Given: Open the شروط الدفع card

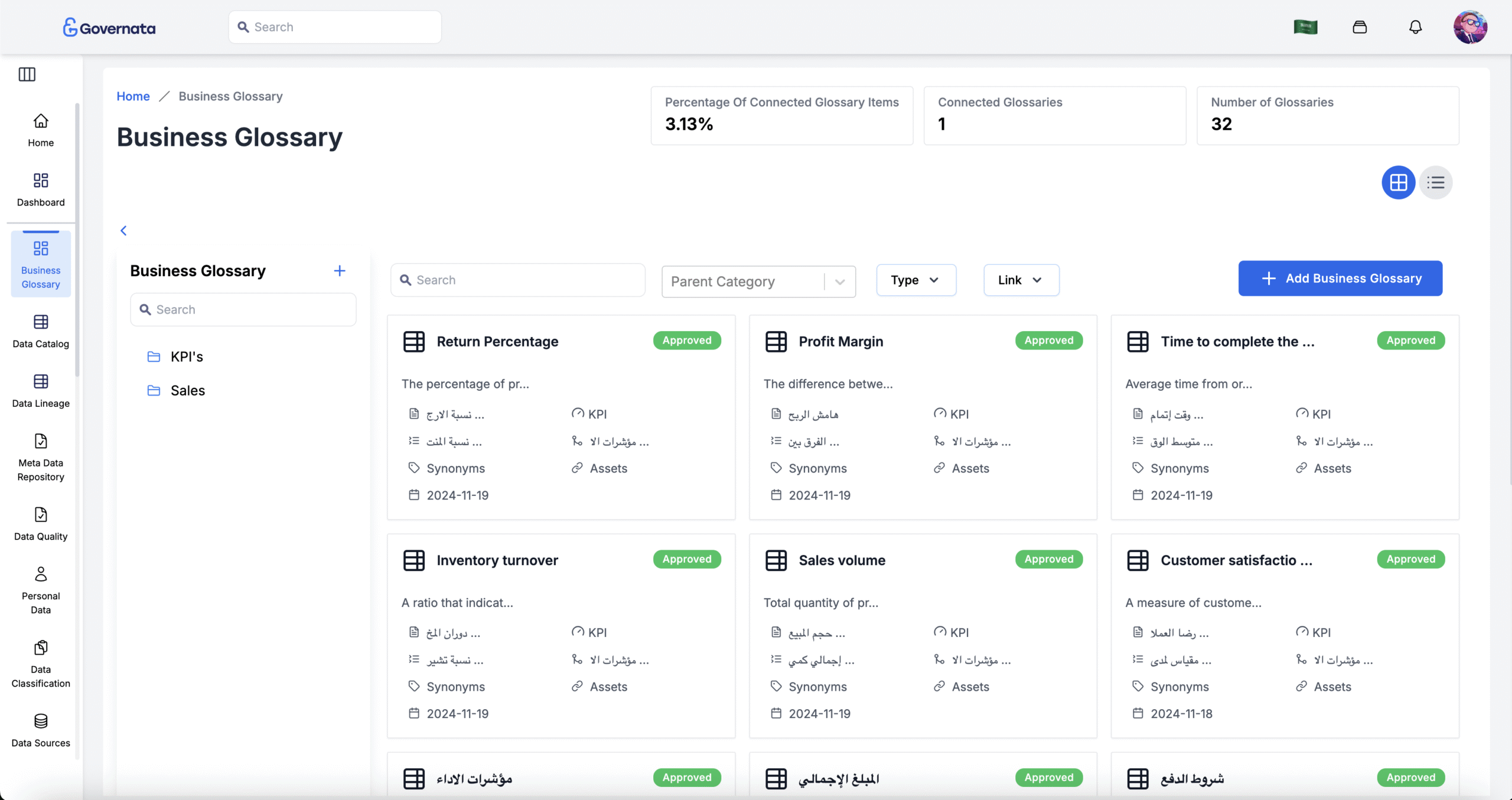Looking at the screenshot, I should 1192,779.
